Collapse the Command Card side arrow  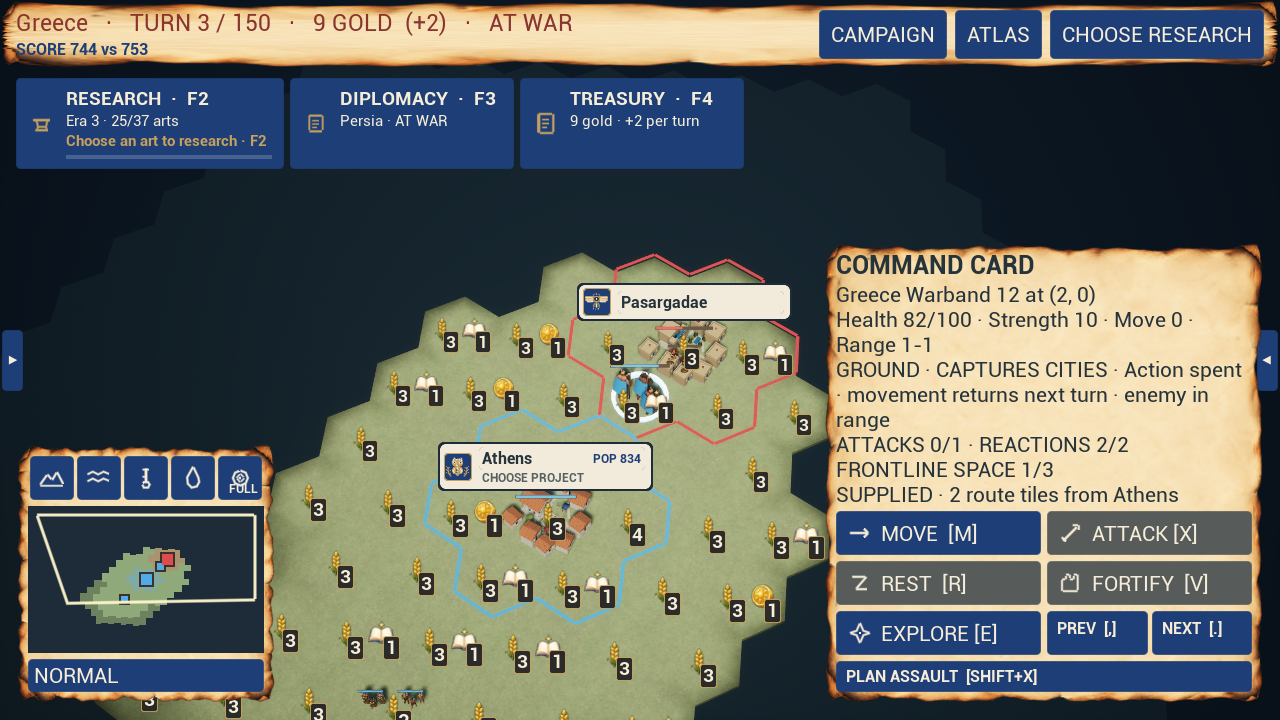[x=1268, y=360]
